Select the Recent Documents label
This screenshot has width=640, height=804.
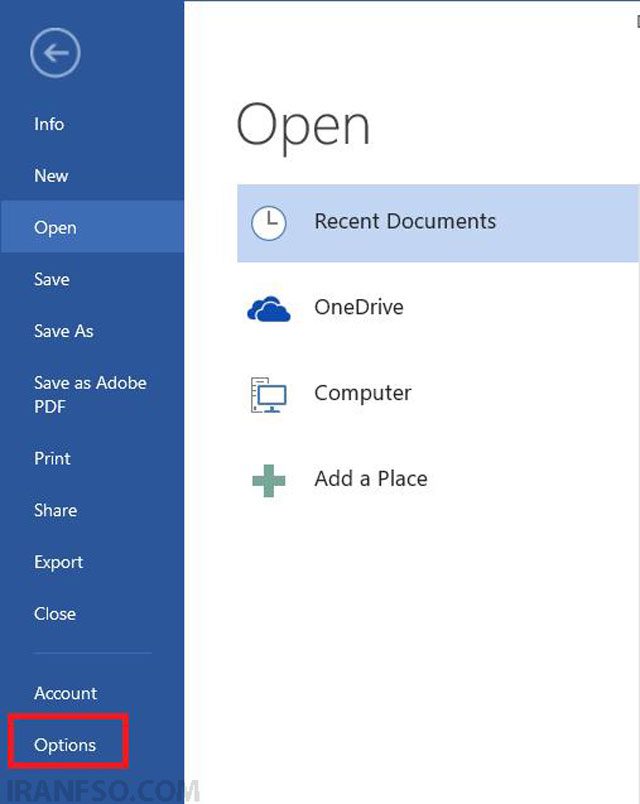405,222
